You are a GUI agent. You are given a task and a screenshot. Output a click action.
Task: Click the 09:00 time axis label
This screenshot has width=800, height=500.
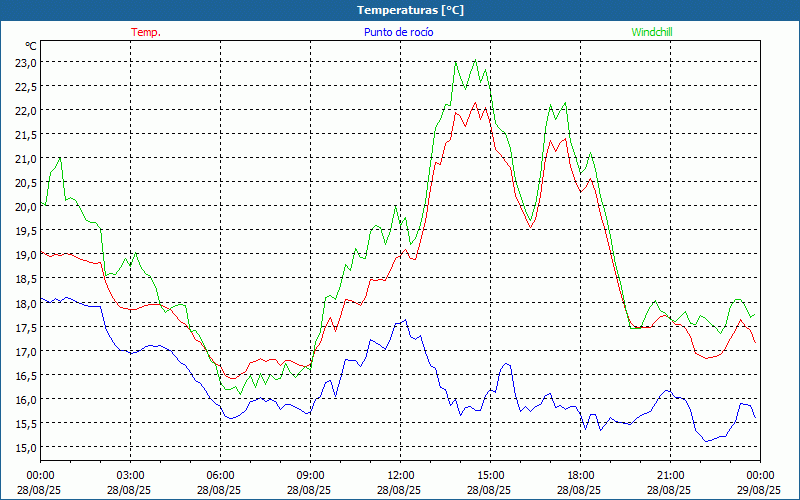311,476
